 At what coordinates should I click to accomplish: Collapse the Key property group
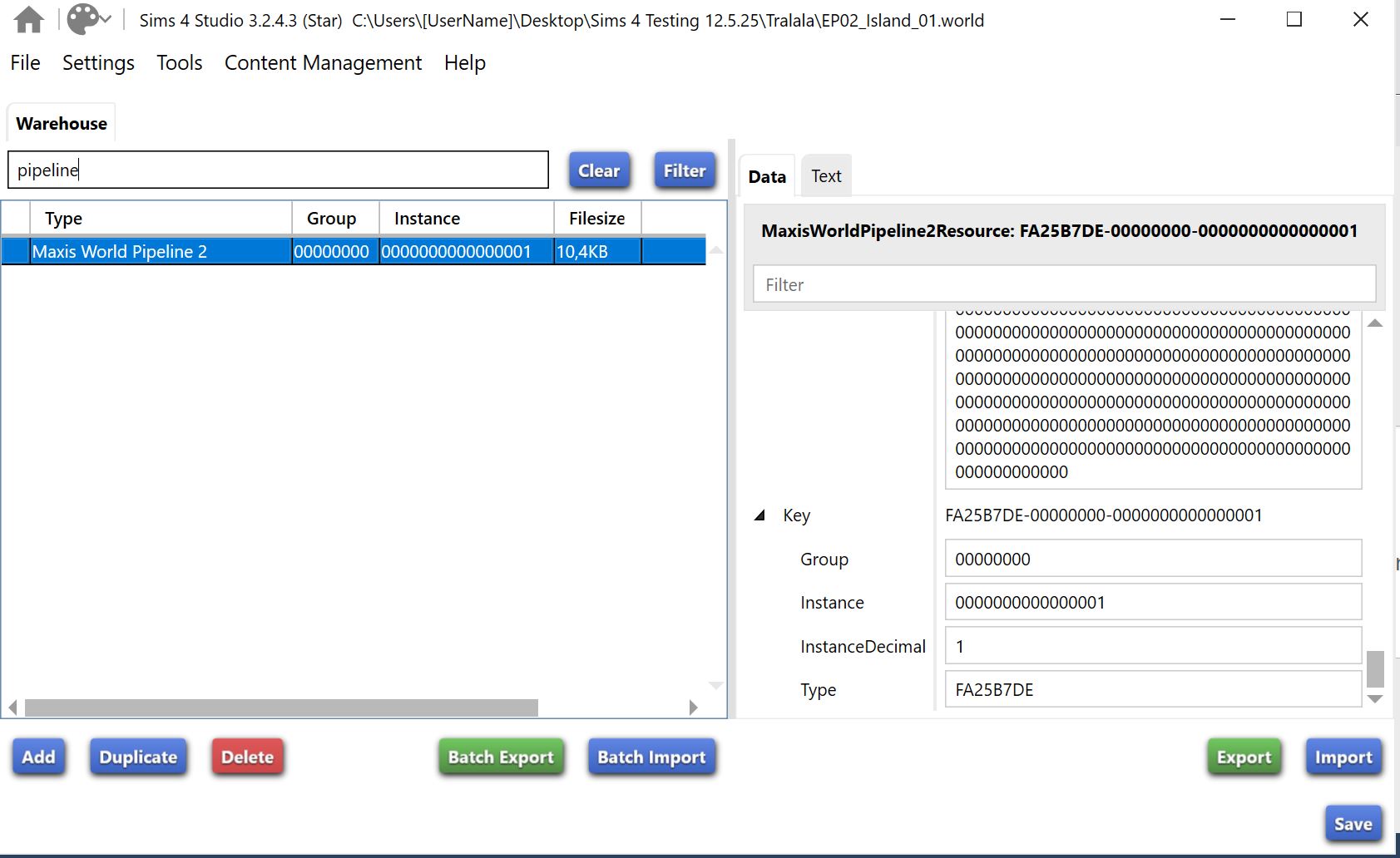759,515
